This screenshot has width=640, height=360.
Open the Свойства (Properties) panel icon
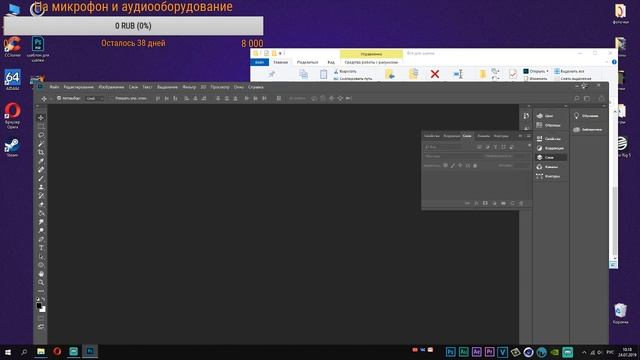[540, 138]
